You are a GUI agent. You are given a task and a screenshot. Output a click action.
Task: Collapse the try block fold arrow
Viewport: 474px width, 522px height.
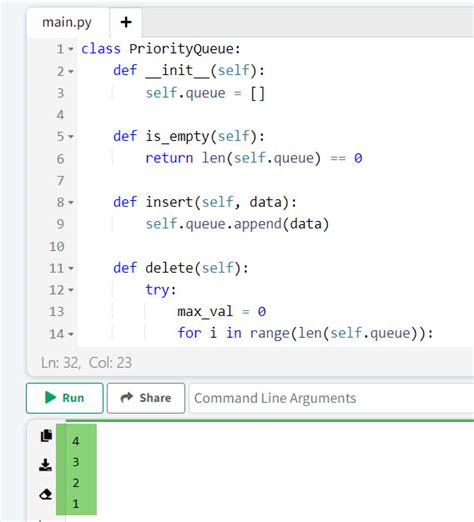[x=71, y=290]
